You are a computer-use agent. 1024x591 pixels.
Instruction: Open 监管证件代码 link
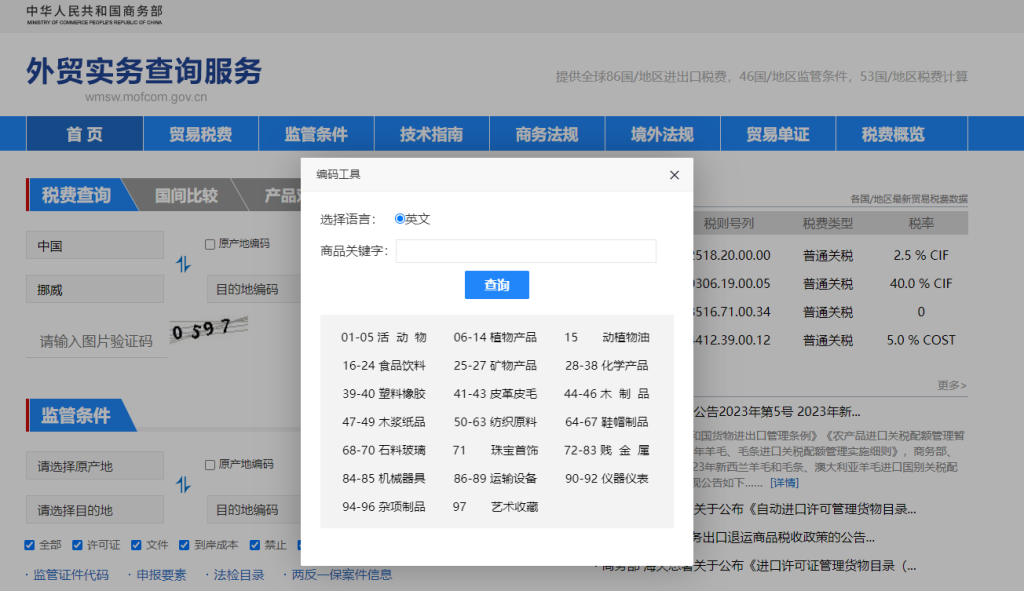tap(71, 575)
